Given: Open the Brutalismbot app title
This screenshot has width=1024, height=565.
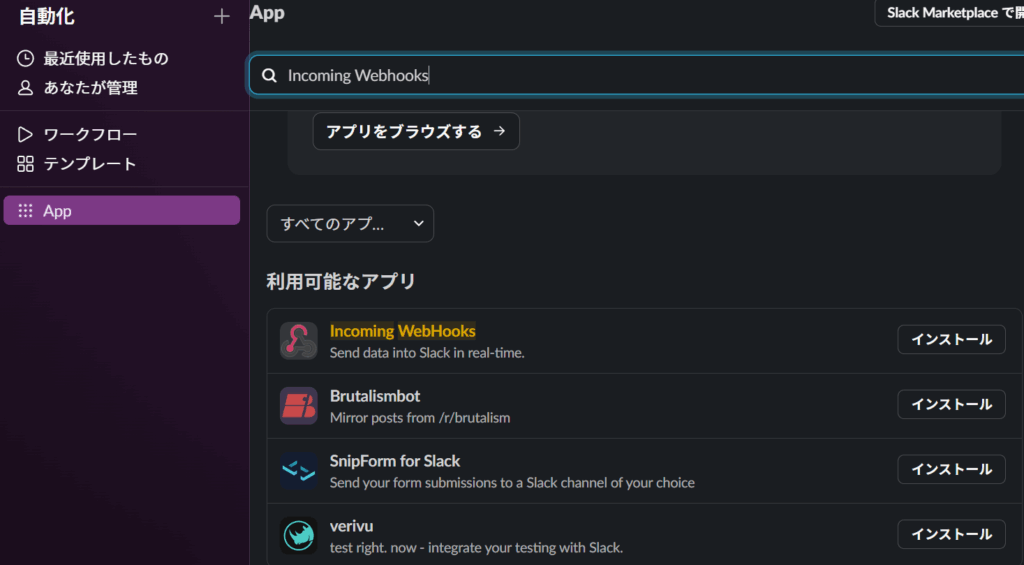Looking at the screenshot, I should [375, 396].
